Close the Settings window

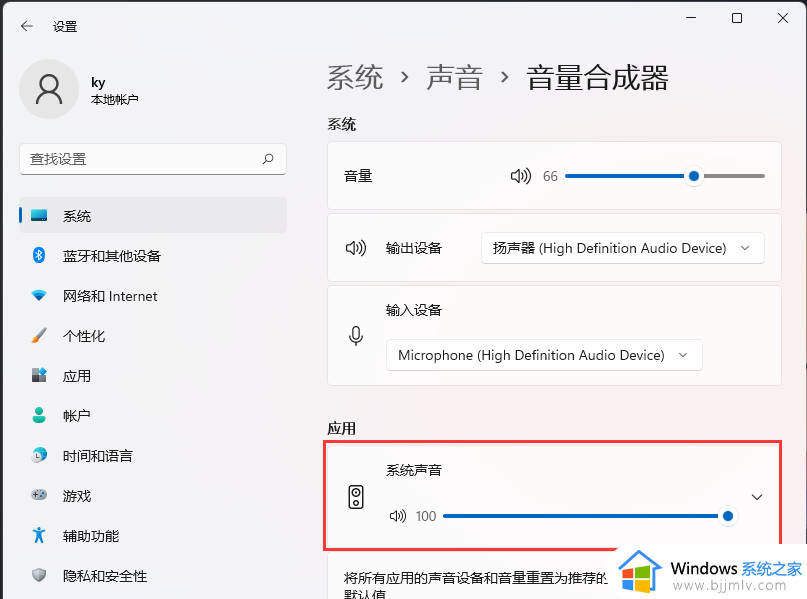pyautogui.click(x=783, y=18)
